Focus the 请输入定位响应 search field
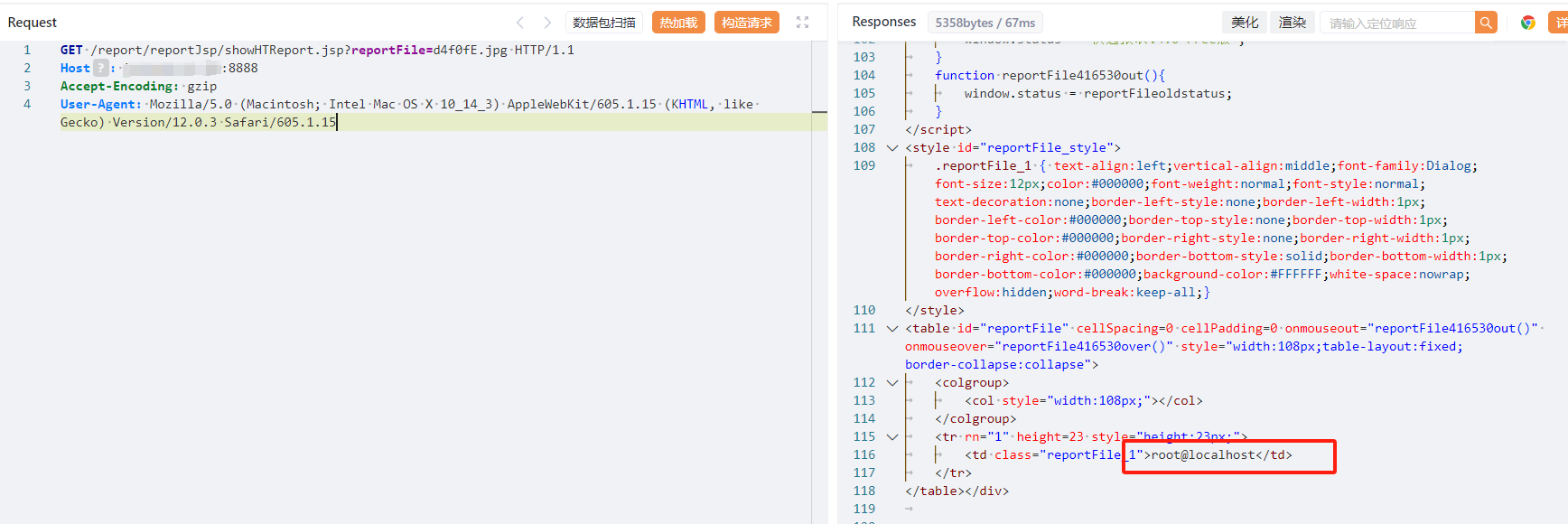Screen dimensions: 1568x524 (x=1397, y=23)
